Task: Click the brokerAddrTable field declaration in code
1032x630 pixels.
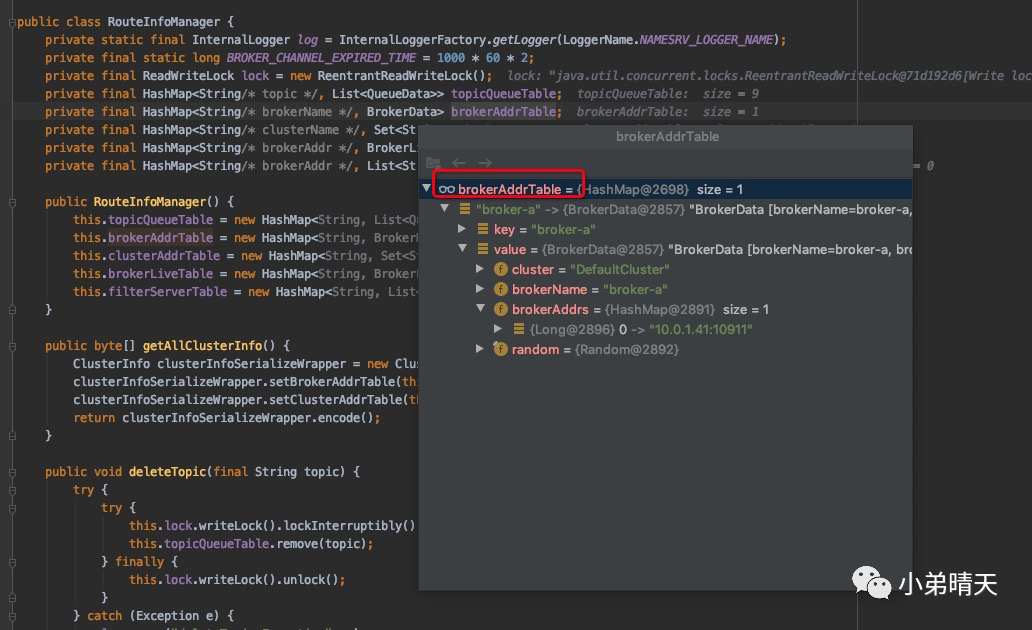Action: (x=503, y=112)
